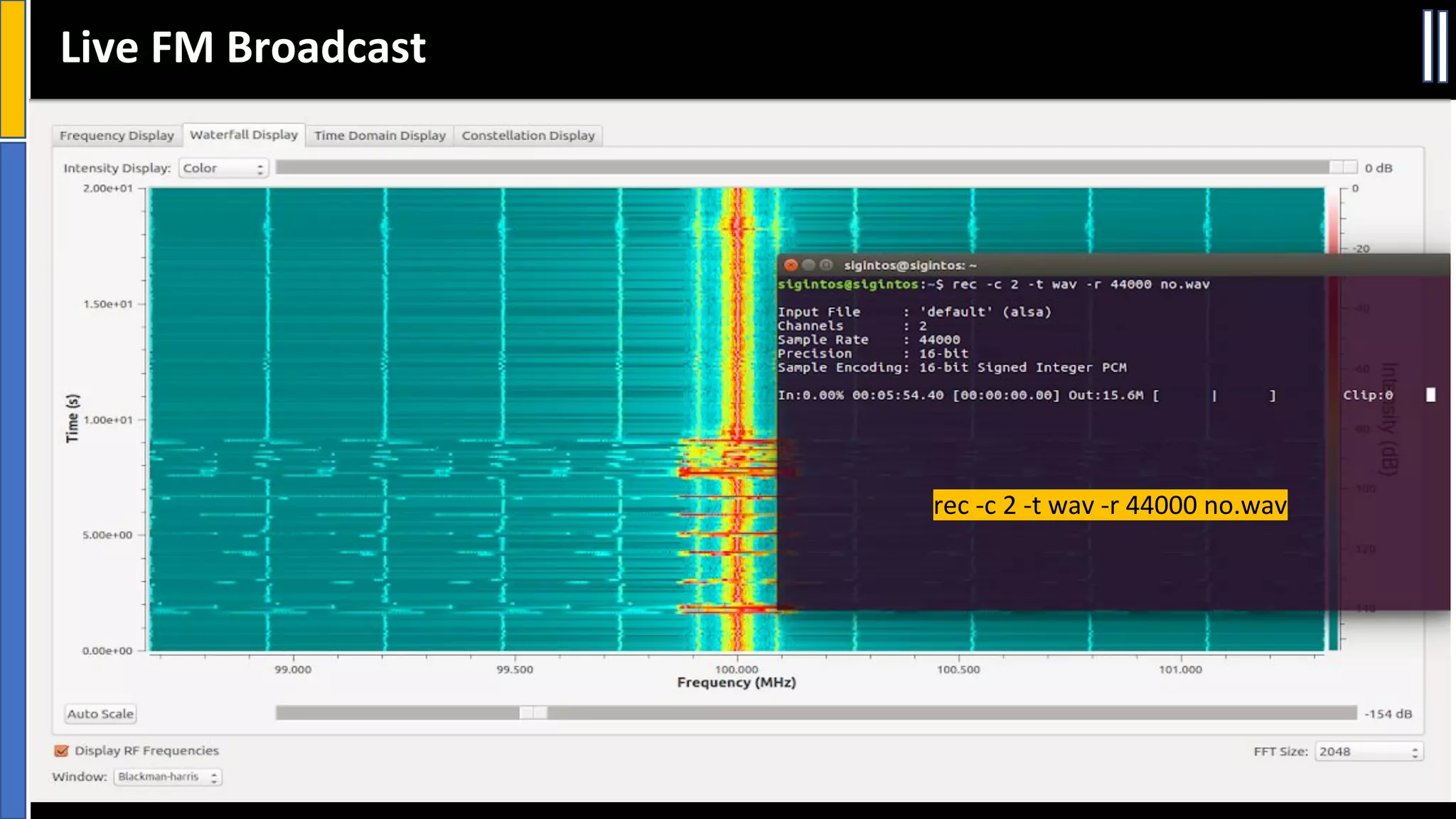Click the 1.00e+01 time axis label
Screen dimensions: 1456x819
(108, 419)
